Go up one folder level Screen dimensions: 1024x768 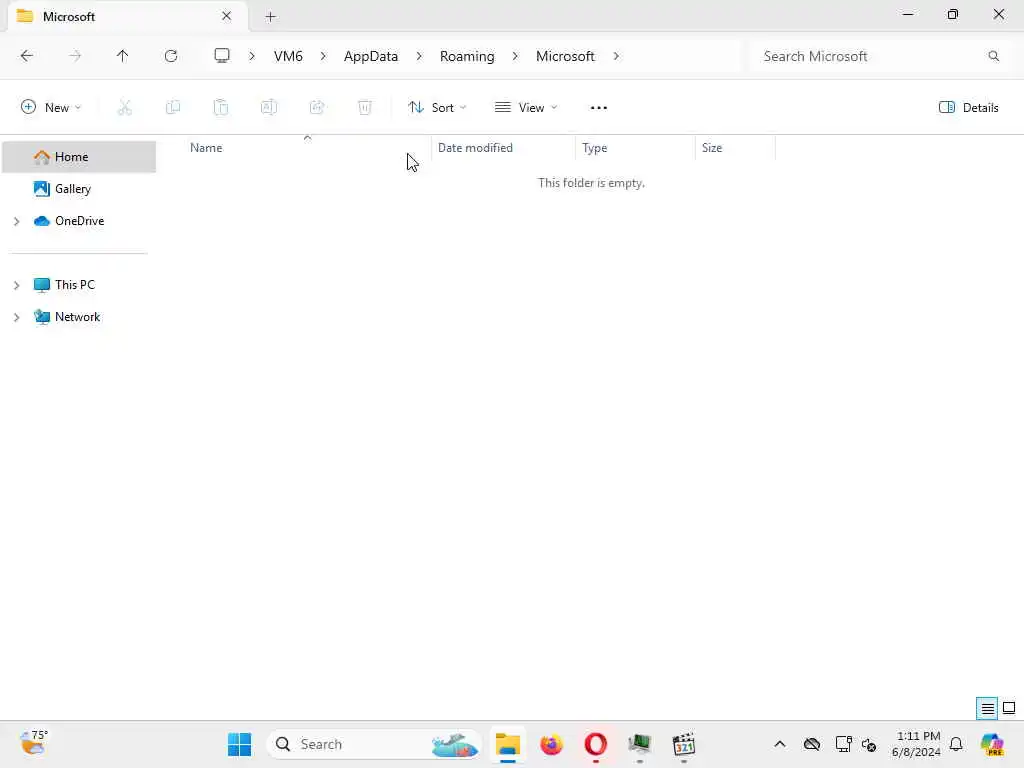tap(122, 56)
